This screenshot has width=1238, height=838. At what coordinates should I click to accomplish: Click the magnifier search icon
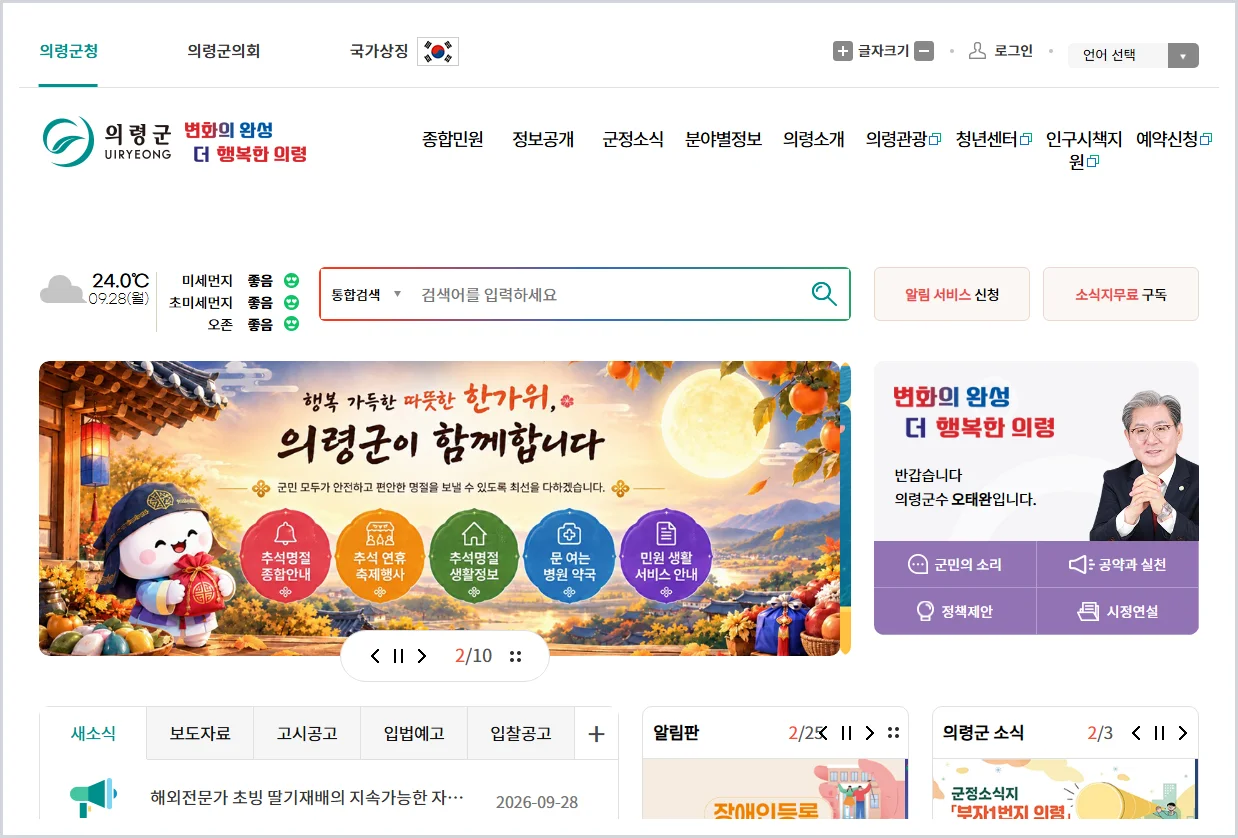[824, 294]
